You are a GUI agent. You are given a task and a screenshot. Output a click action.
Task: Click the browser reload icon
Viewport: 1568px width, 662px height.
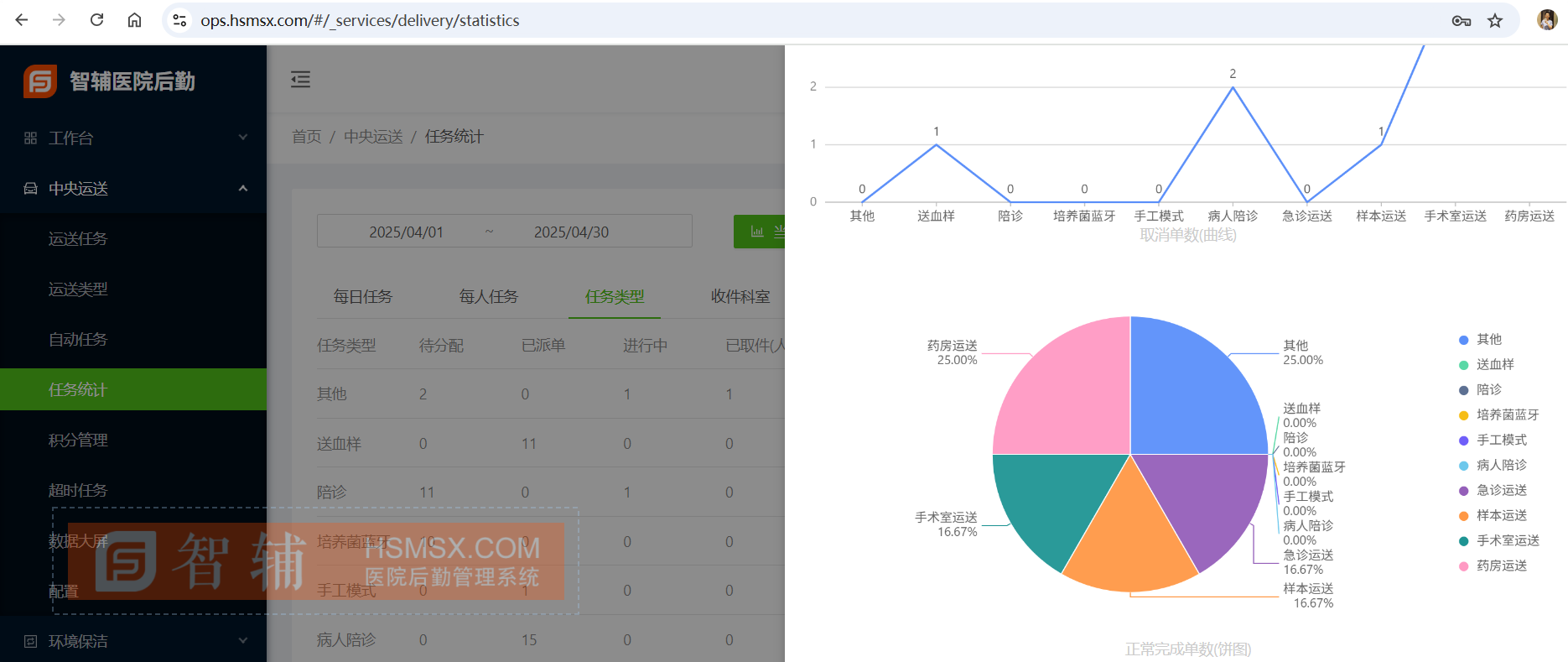click(x=97, y=20)
